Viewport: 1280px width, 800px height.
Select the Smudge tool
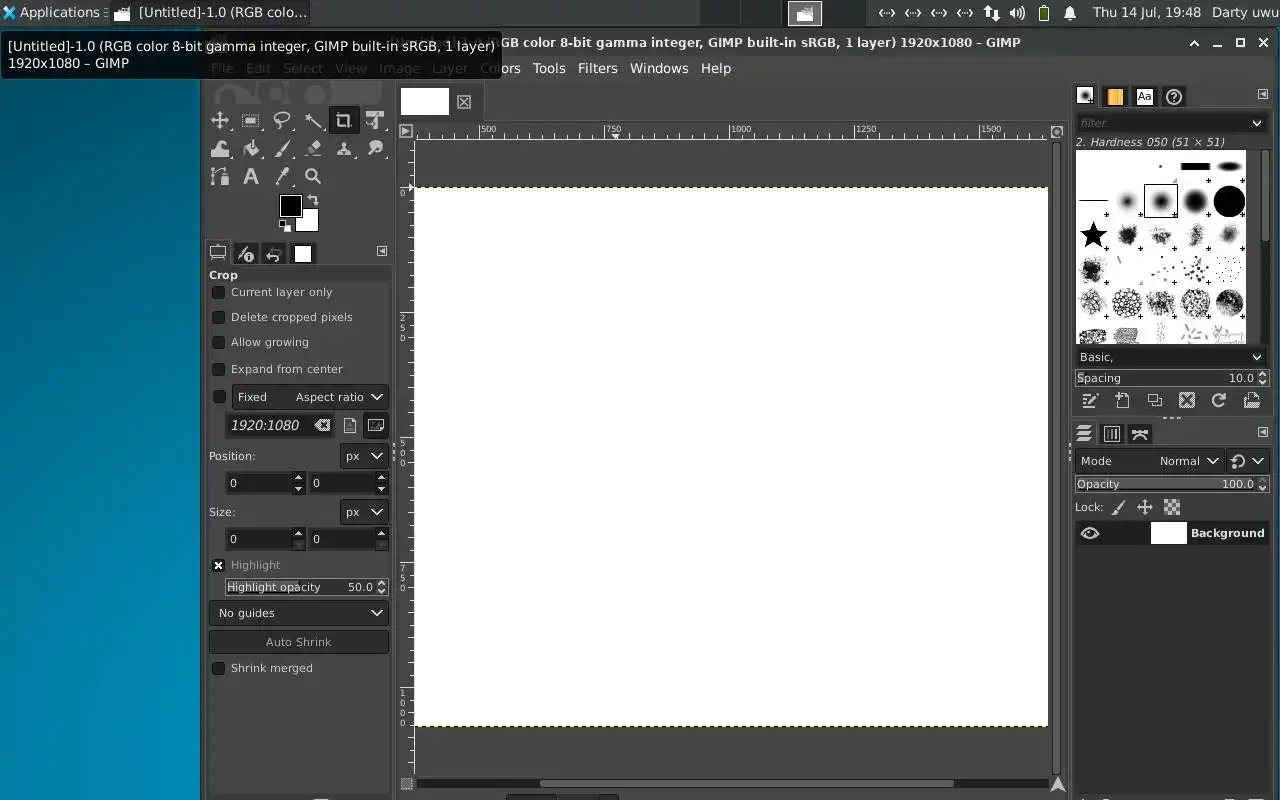pos(375,149)
